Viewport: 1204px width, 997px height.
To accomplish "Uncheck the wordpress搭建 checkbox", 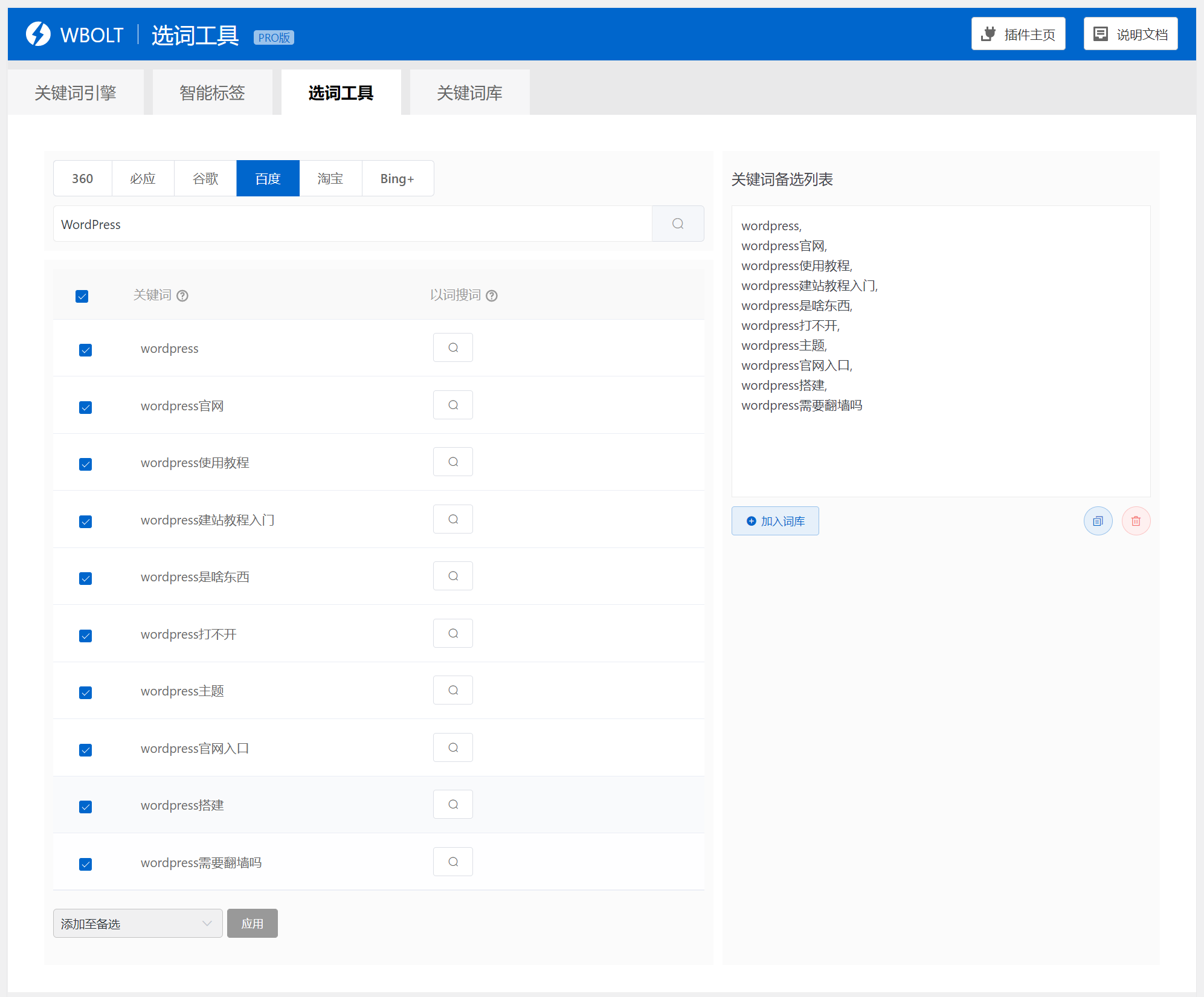I will [86, 807].
